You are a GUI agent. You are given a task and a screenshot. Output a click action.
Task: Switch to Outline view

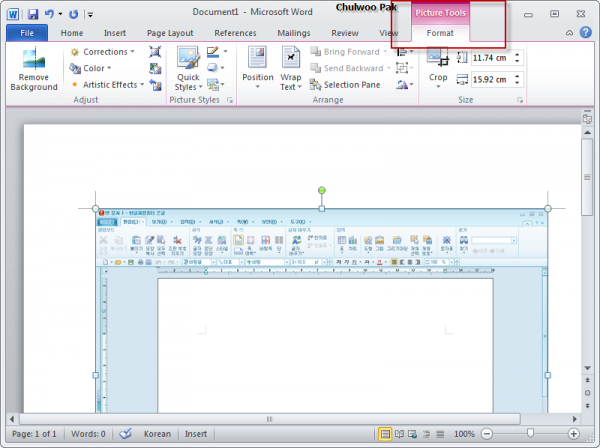click(426, 434)
